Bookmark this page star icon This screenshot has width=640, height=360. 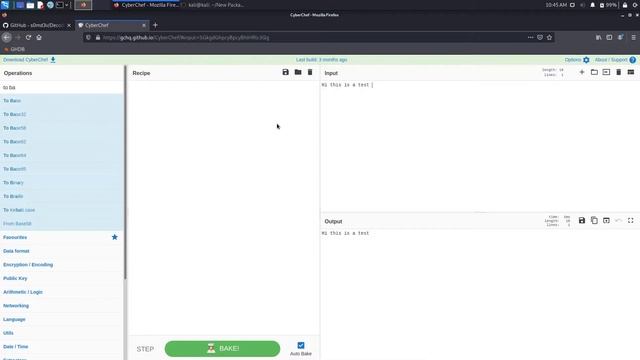549,37
